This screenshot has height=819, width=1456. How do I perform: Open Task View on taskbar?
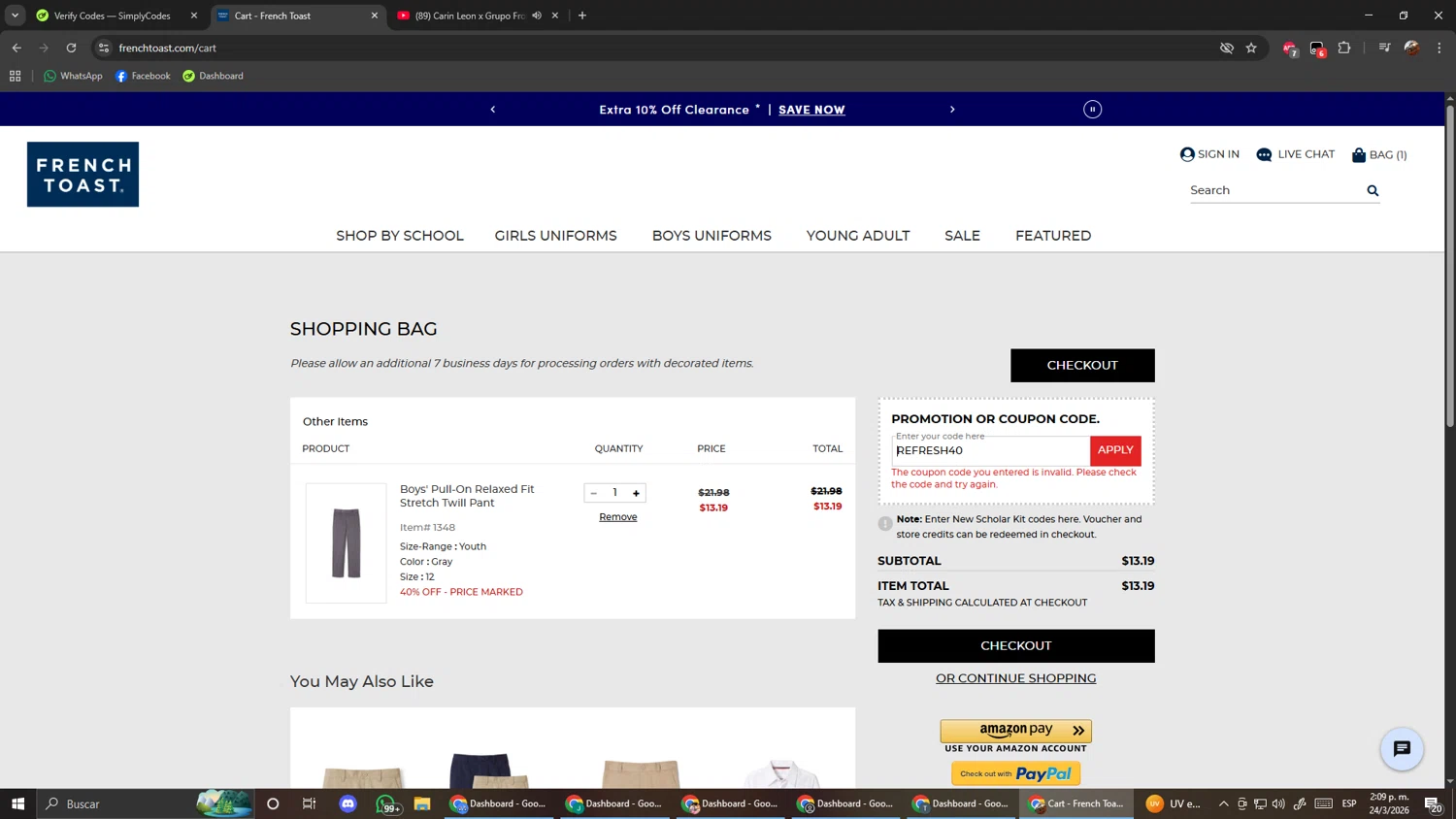pyautogui.click(x=310, y=803)
